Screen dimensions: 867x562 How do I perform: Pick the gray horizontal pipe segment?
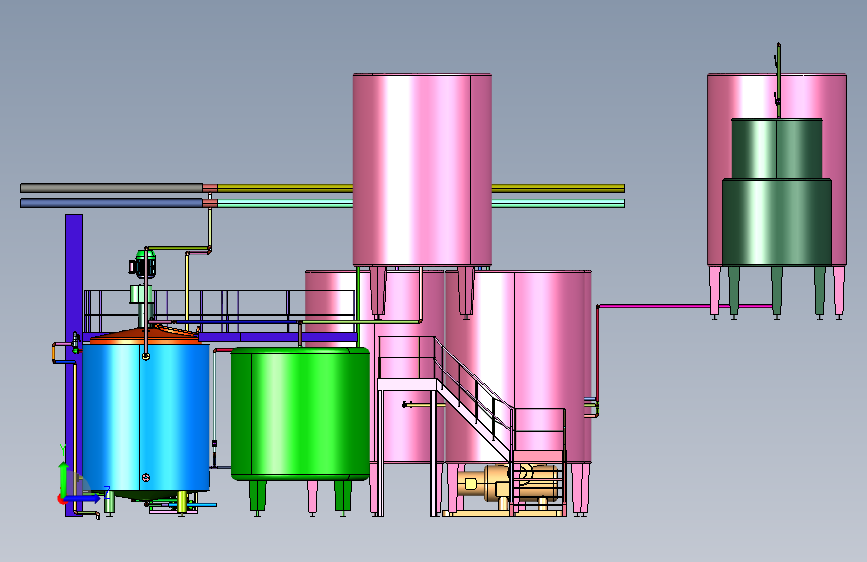point(112,188)
